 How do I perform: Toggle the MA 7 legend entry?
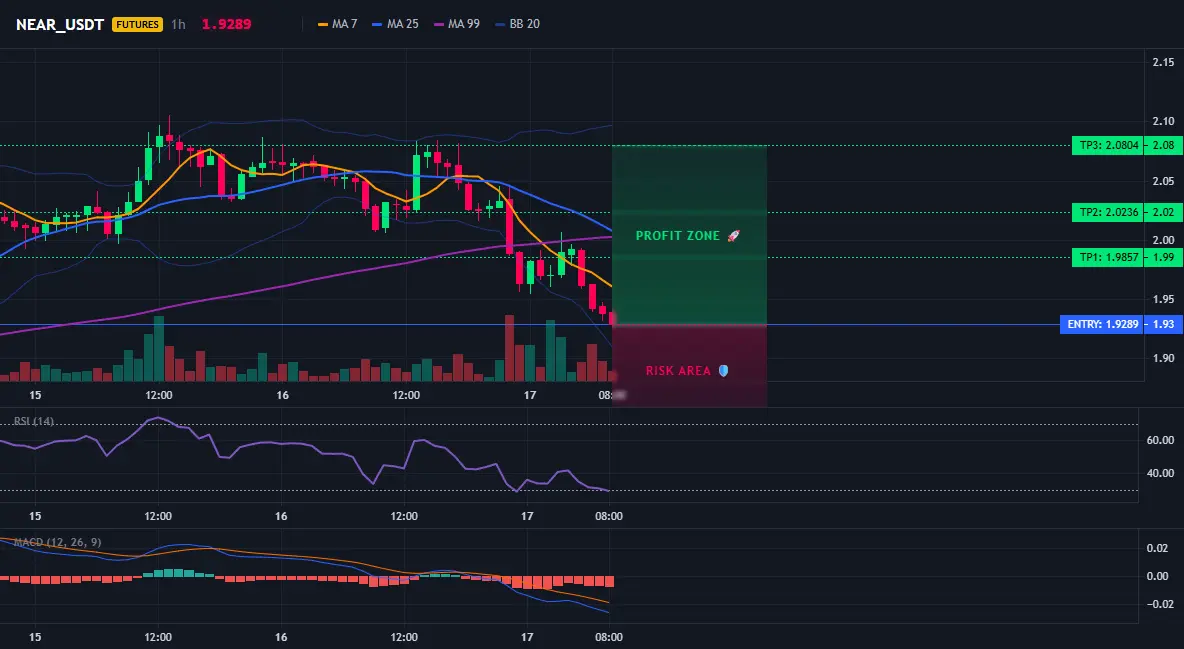pos(338,24)
